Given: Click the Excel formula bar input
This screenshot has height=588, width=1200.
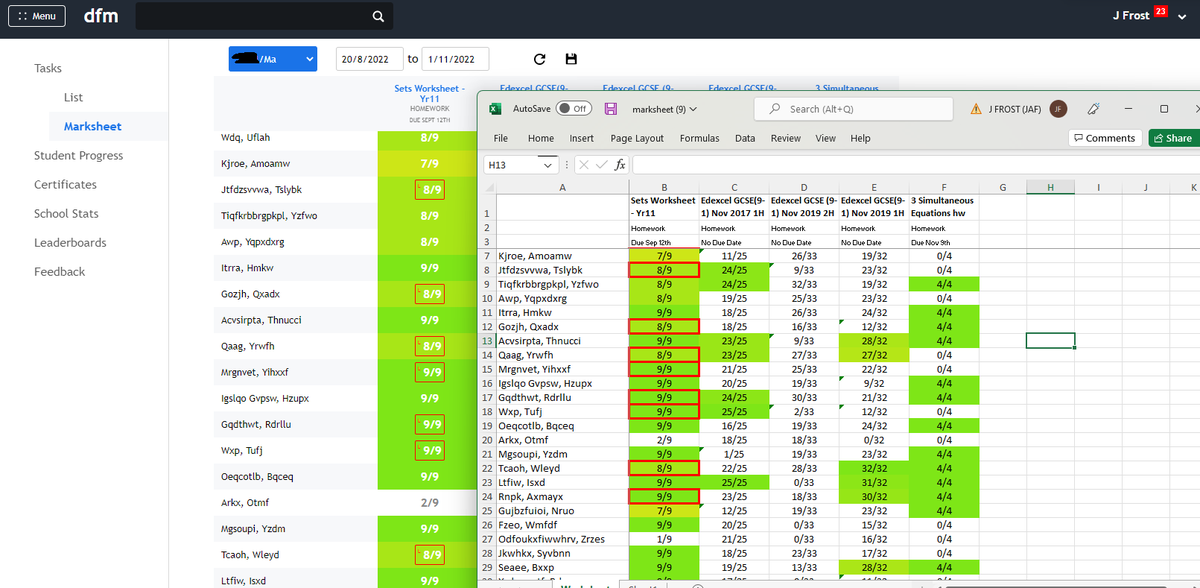Looking at the screenshot, I should click(x=915, y=165).
